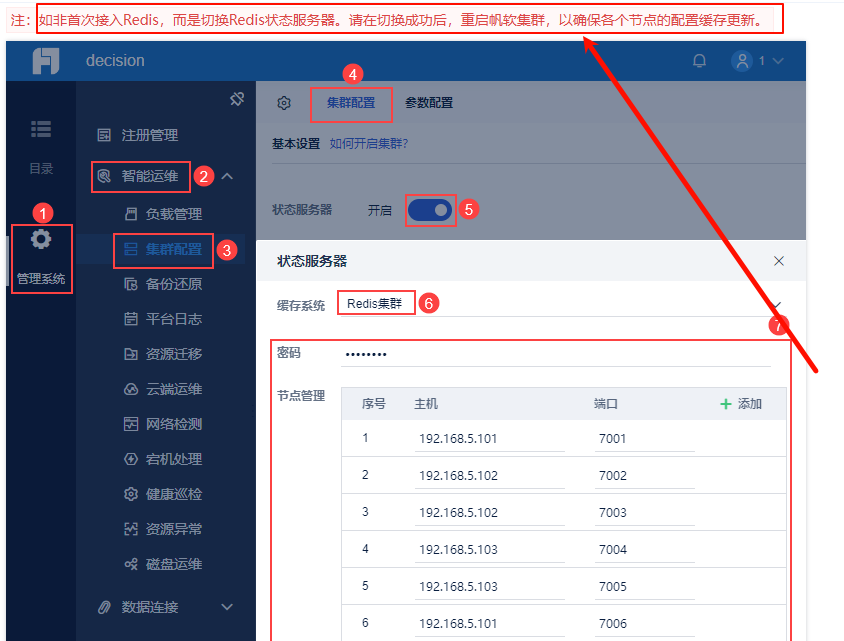Click the 注册管理 icon
This screenshot has height=641, width=844.
104,135
